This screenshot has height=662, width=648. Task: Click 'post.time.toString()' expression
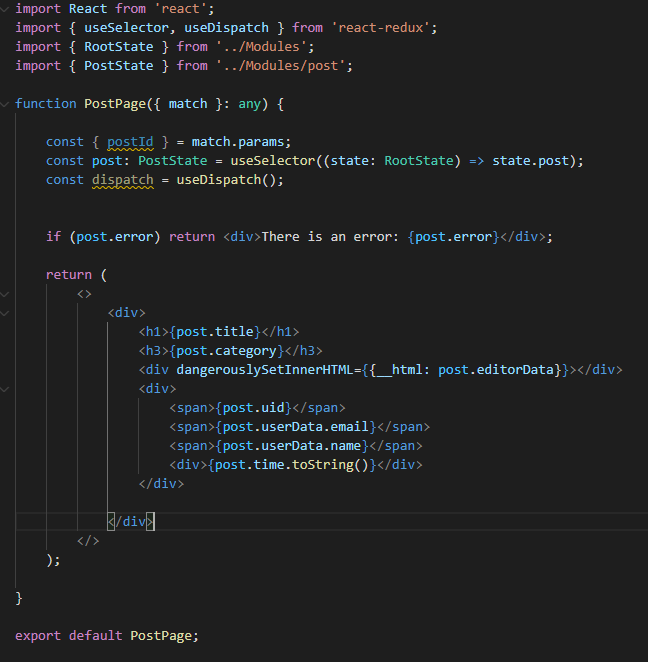[x=292, y=465]
